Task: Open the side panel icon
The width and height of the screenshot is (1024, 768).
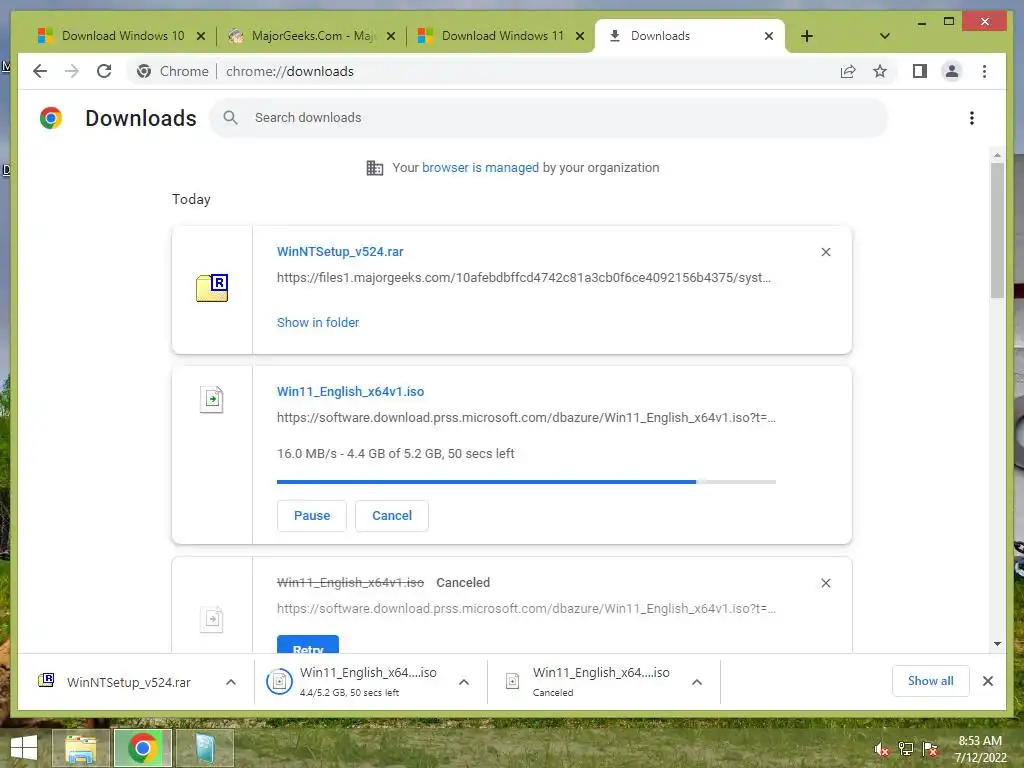Action: pos(920,71)
